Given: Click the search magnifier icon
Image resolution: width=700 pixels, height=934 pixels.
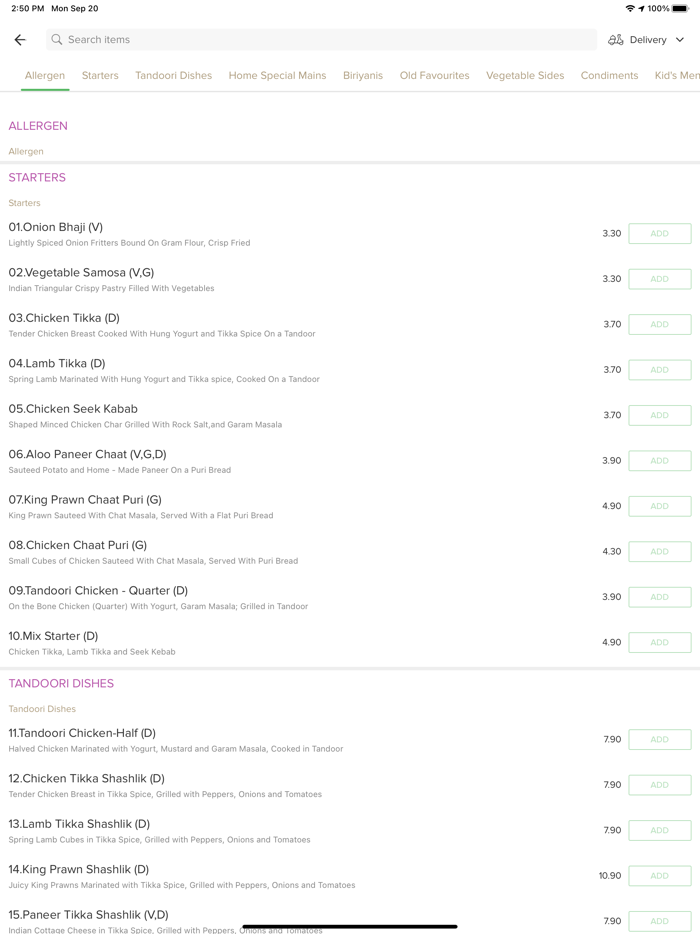Looking at the screenshot, I should point(57,40).
